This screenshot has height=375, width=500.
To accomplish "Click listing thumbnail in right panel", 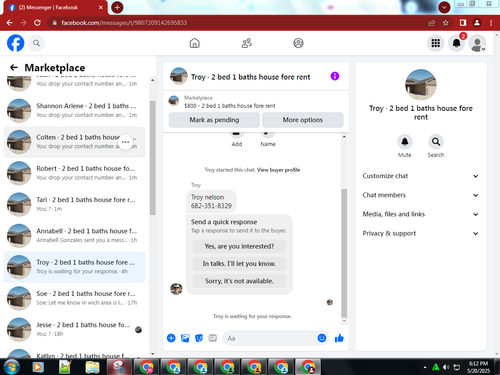I will (x=421, y=85).
